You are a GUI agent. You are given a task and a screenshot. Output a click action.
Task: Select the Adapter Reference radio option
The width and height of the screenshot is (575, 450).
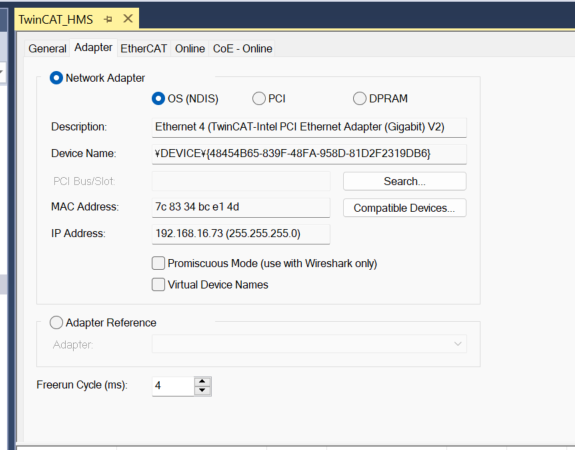pyautogui.click(x=56, y=323)
